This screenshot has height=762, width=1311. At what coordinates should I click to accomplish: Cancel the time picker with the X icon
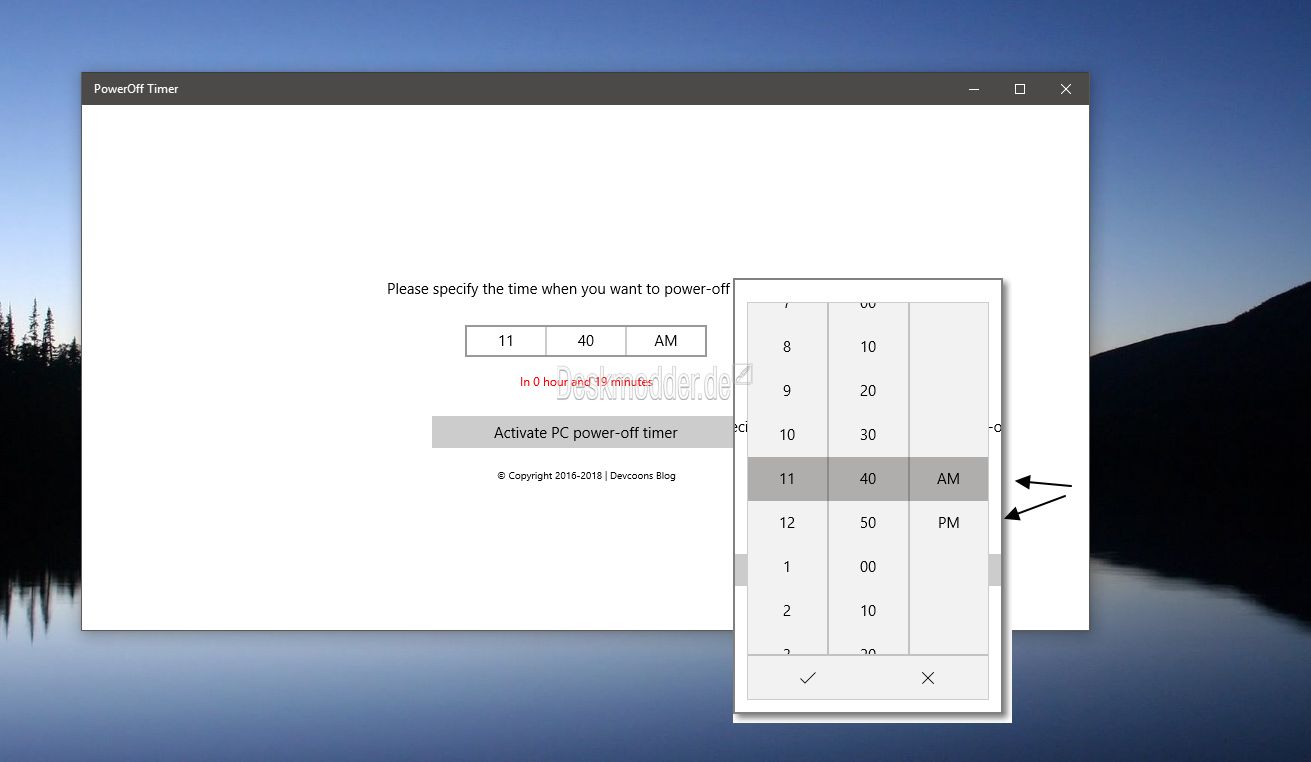click(928, 678)
